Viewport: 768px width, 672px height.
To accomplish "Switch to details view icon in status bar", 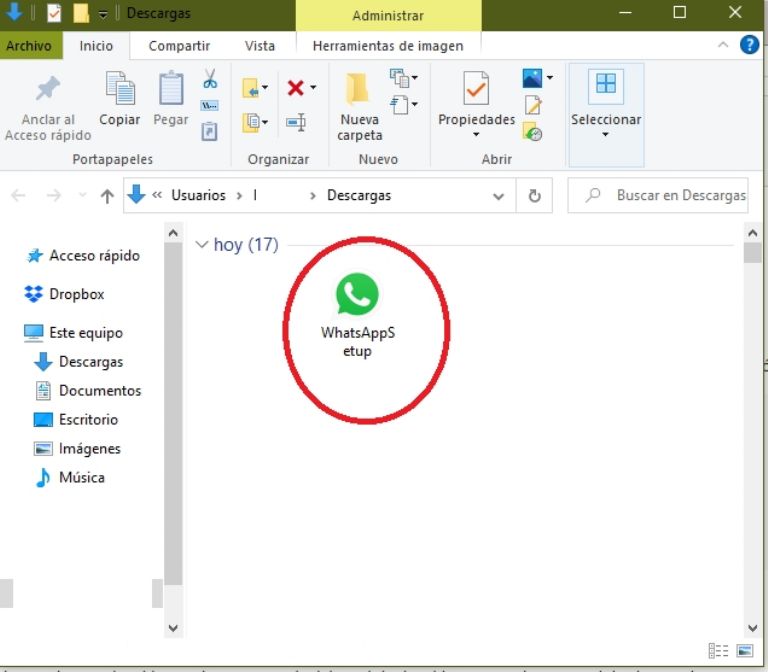I will coord(718,650).
